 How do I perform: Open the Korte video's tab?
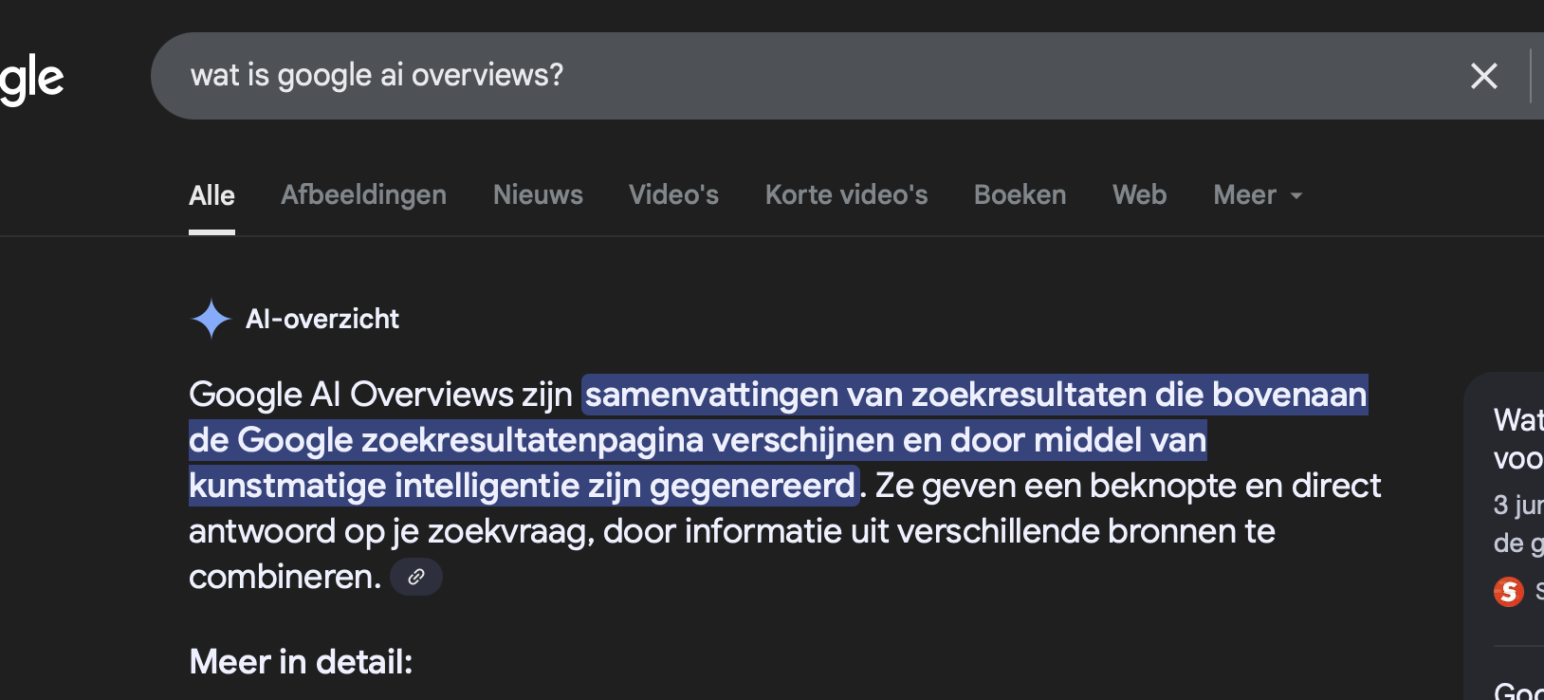coord(847,194)
